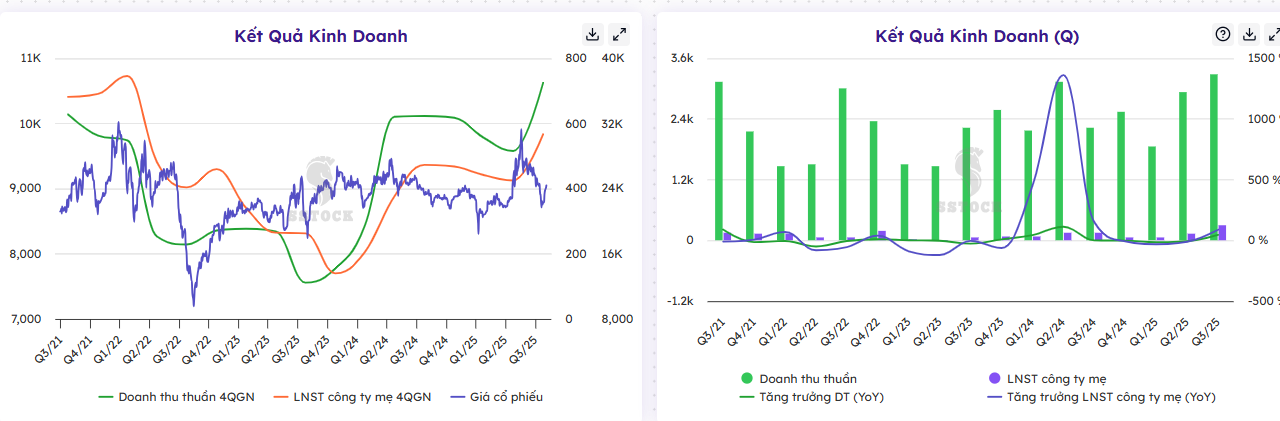Click the 1000 % axis label
Image resolution: width=1280 pixels, height=421 pixels.
coord(1264,120)
